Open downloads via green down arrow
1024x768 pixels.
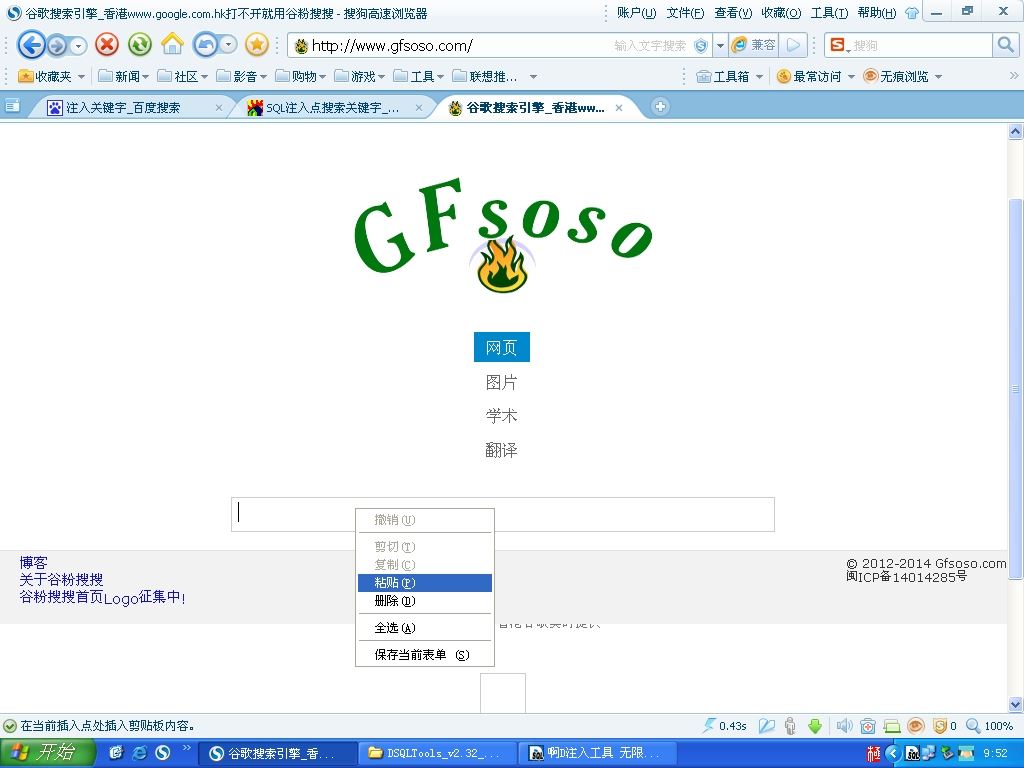pyautogui.click(x=815, y=726)
